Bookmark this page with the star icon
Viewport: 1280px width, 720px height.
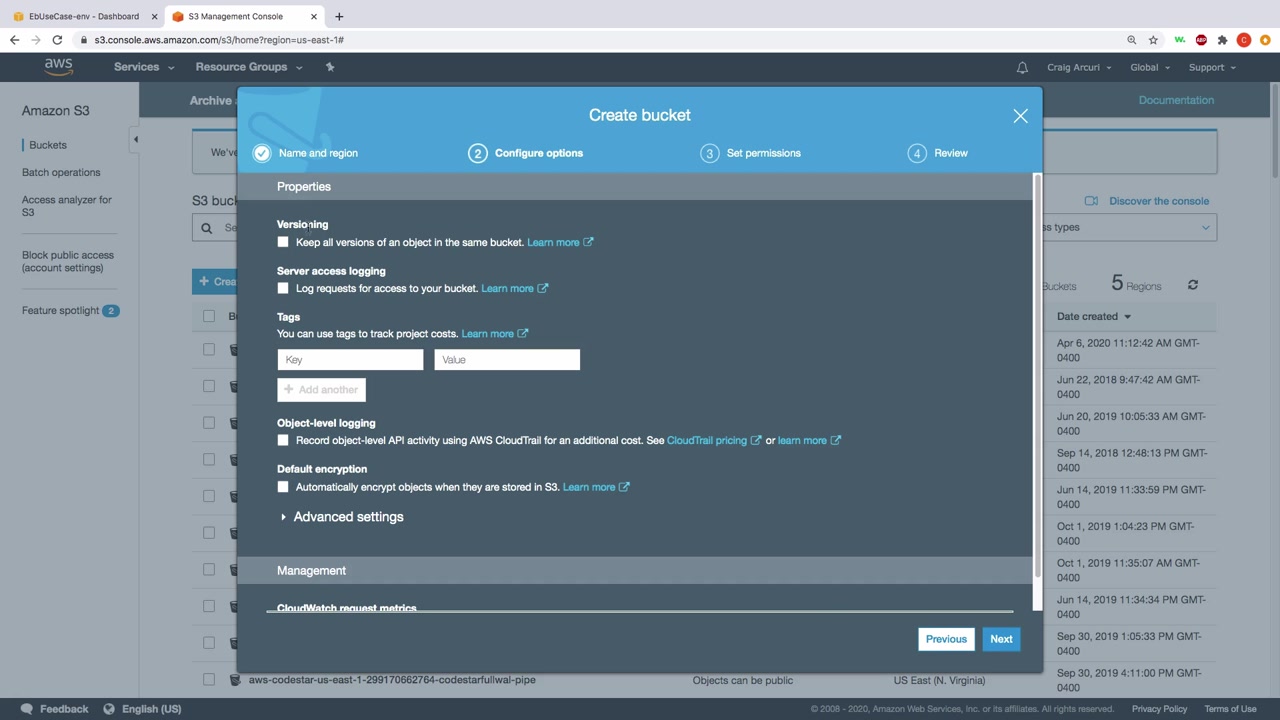point(1153,40)
